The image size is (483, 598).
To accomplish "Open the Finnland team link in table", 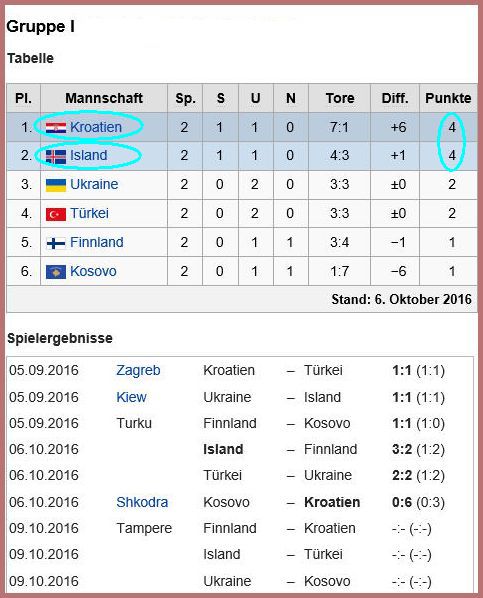I will [97, 242].
